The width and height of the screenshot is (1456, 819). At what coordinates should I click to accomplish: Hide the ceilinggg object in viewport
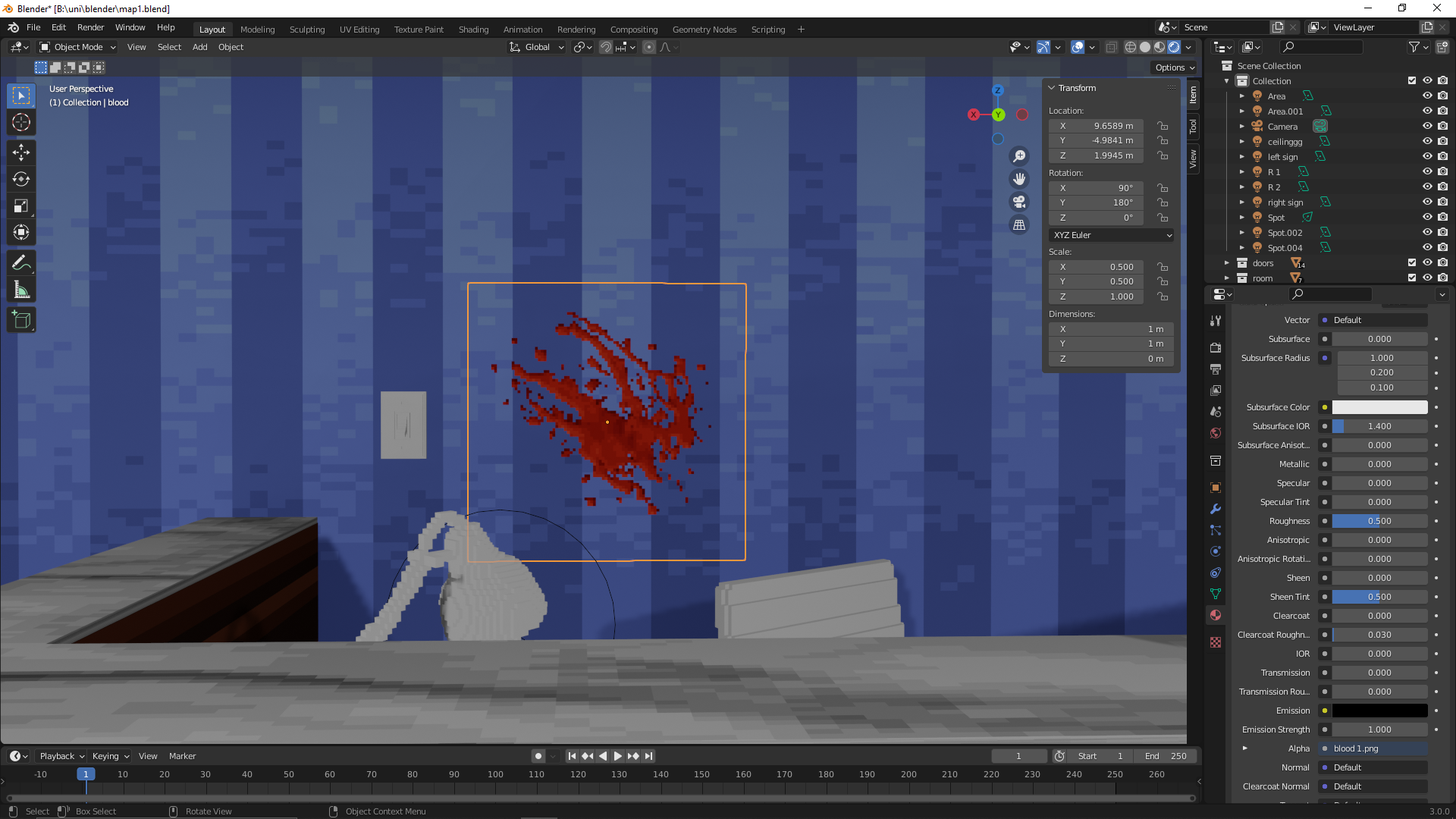(x=1426, y=142)
